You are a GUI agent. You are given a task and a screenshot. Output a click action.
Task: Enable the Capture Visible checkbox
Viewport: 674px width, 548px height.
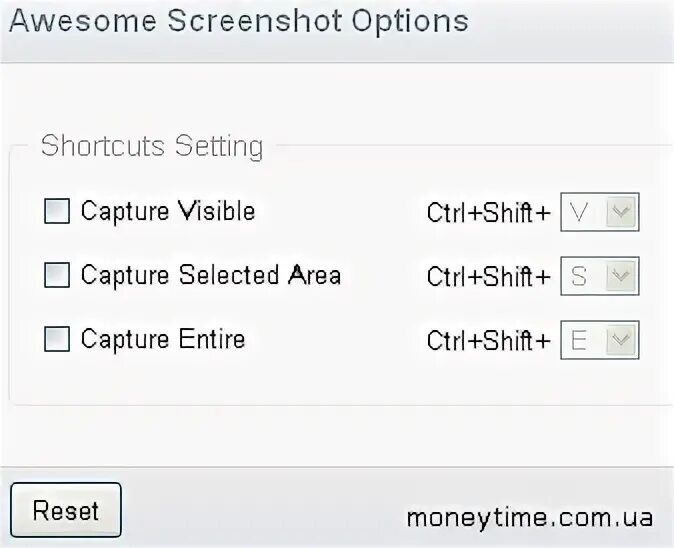[x=58, y=211]
